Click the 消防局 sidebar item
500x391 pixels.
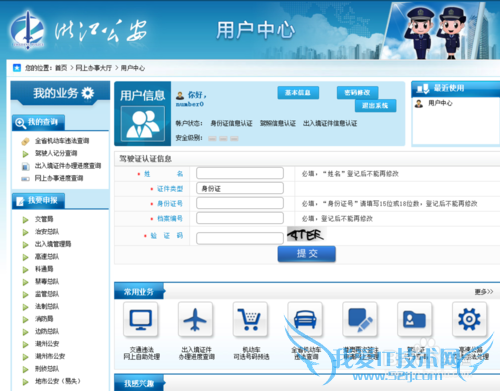coord(44,319)
